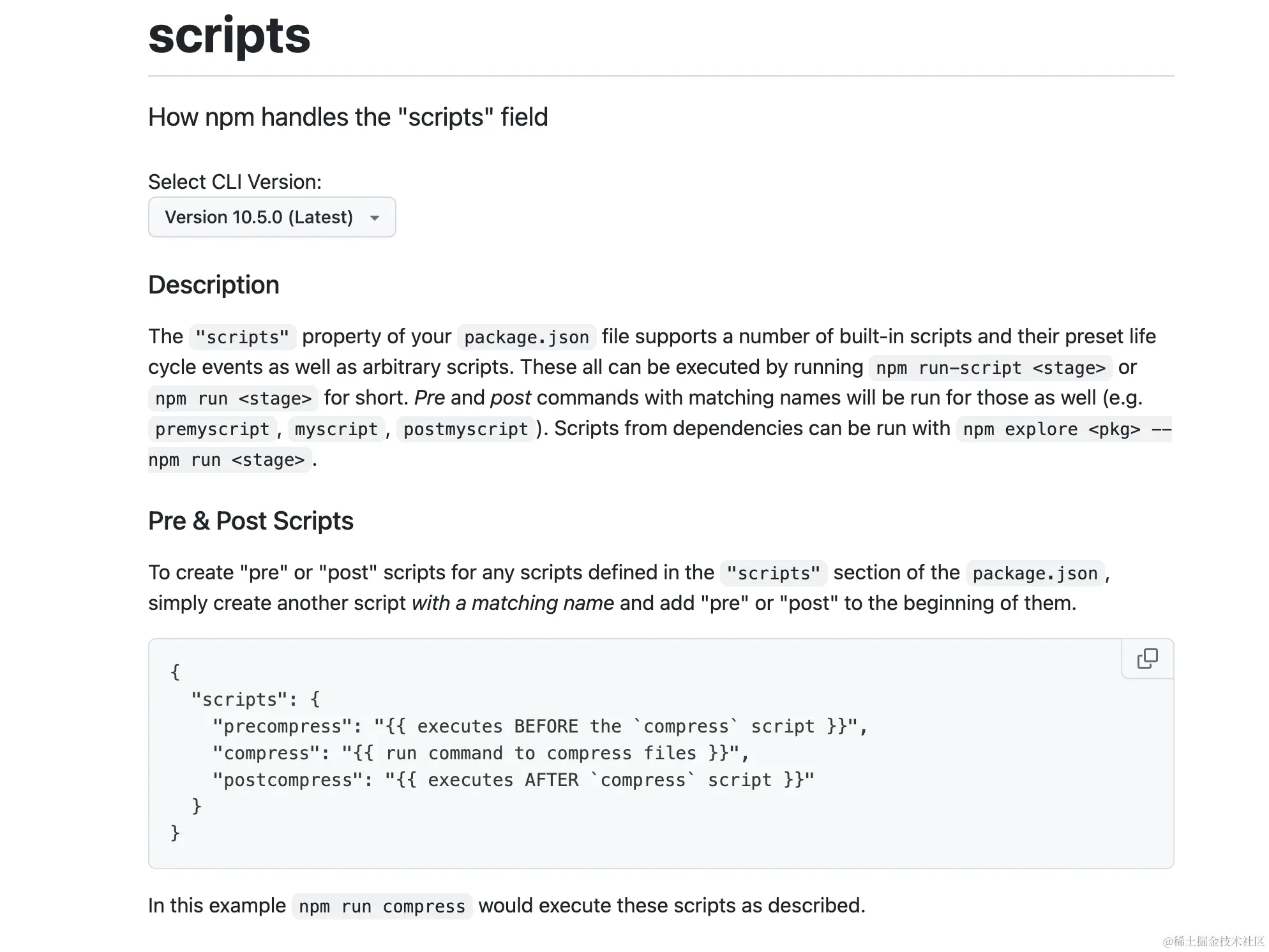Click the italic word "post" in Description
This screenshot has width=1269, height=952.
tap(510, 398)
